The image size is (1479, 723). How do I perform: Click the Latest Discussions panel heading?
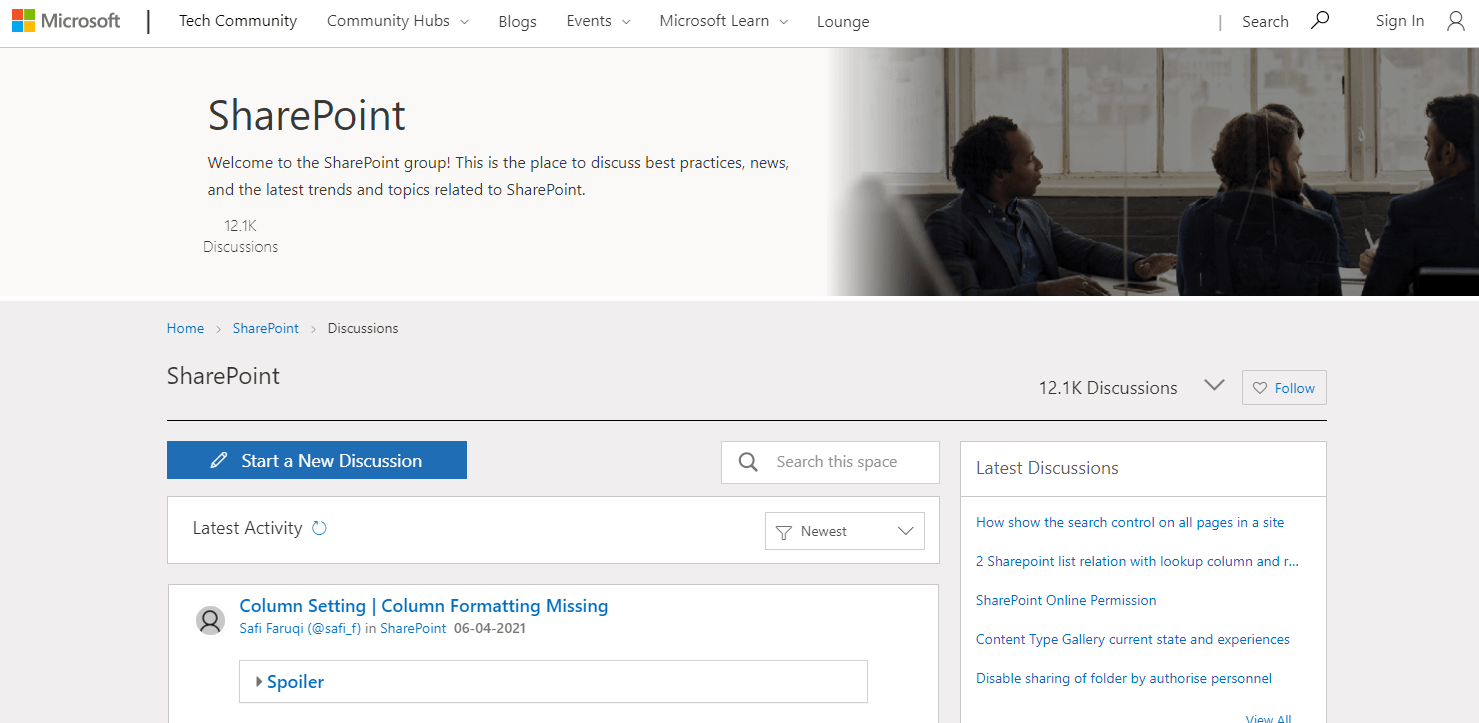coord(1047,468)
